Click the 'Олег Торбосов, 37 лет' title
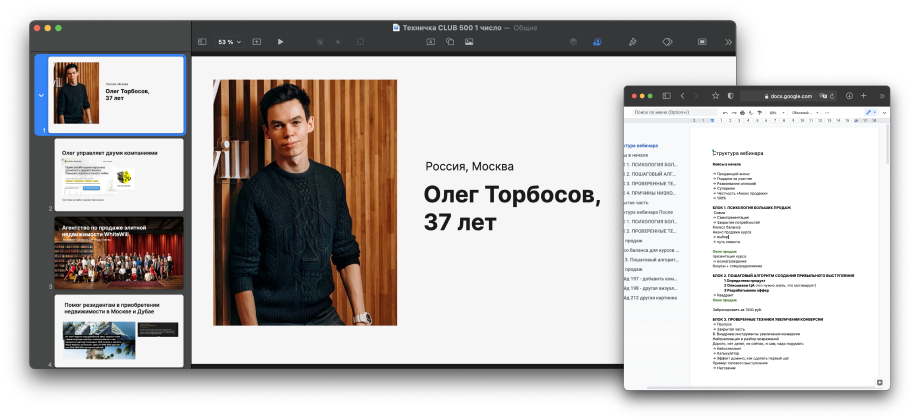This screenshot has height=420, width=912. click(x=512, y=208)
